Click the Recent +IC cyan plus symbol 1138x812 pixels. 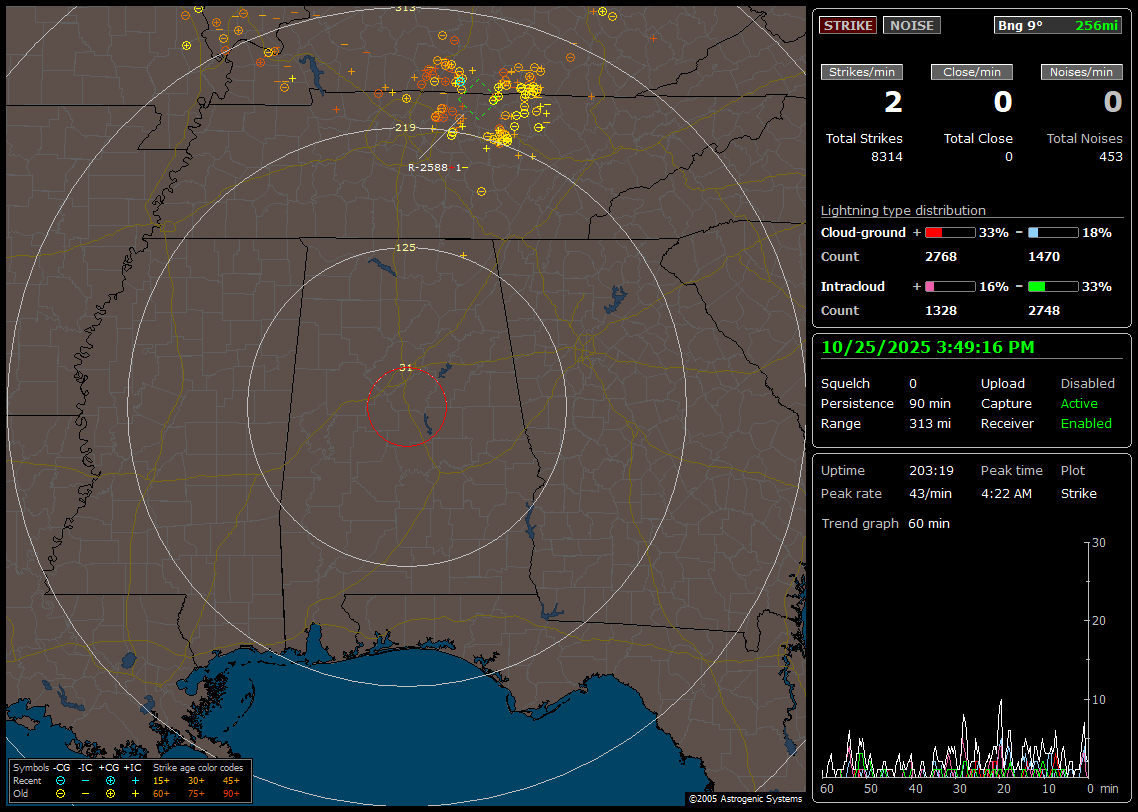pyautogui.click(x=135, y=780)
